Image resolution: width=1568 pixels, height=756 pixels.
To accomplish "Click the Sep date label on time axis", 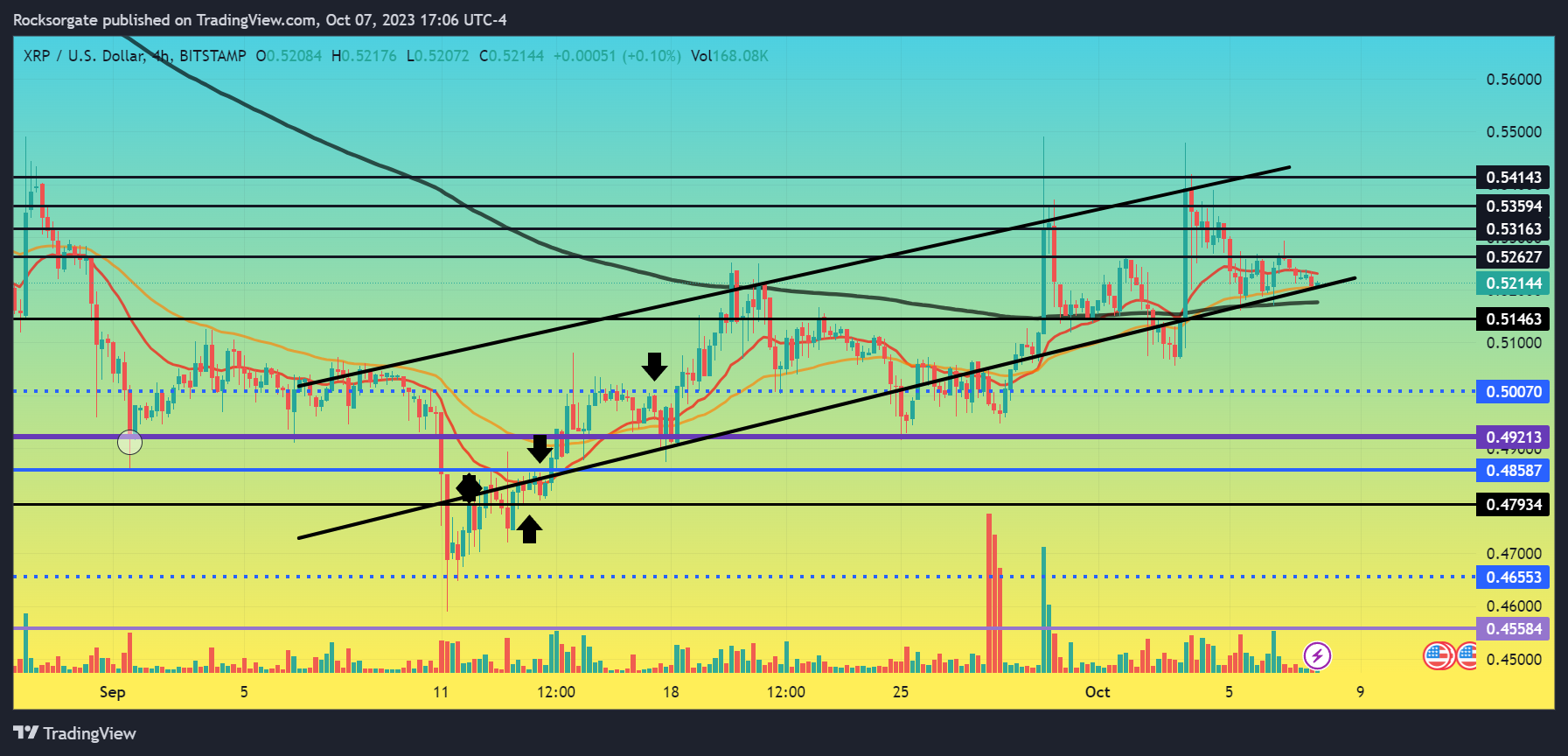I will point(113,692).
